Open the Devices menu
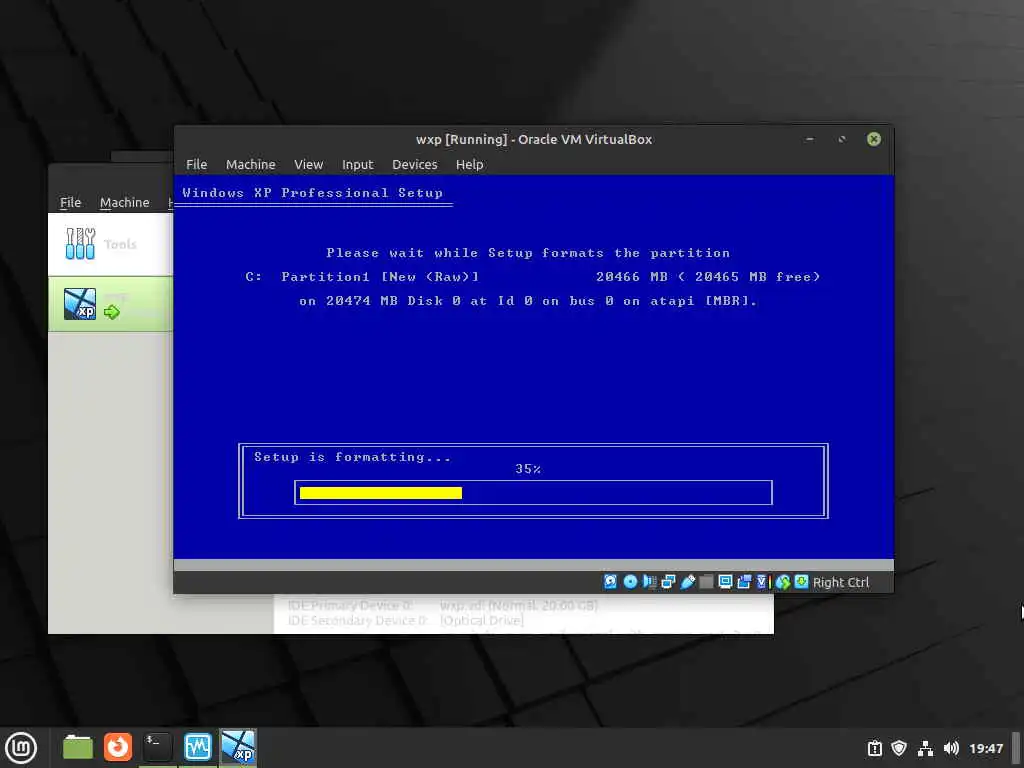This screenshot has width=1024, height=768. (x=415, y=165)
